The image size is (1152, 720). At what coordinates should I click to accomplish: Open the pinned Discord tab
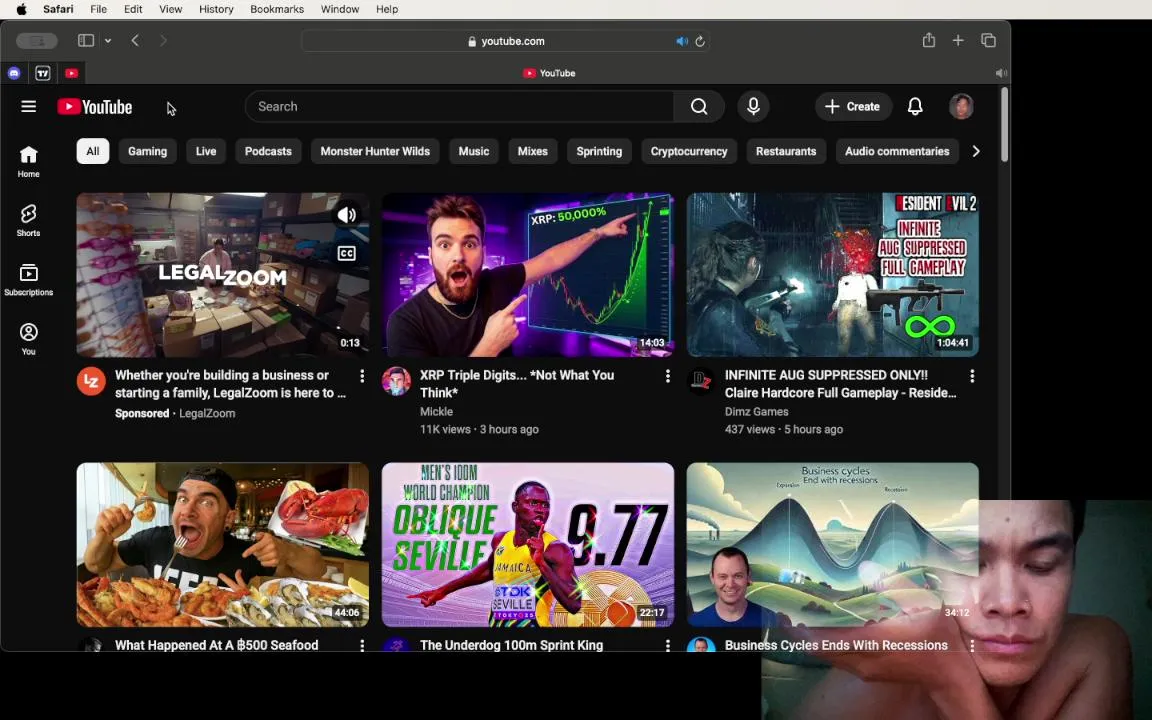click(14, 73)
